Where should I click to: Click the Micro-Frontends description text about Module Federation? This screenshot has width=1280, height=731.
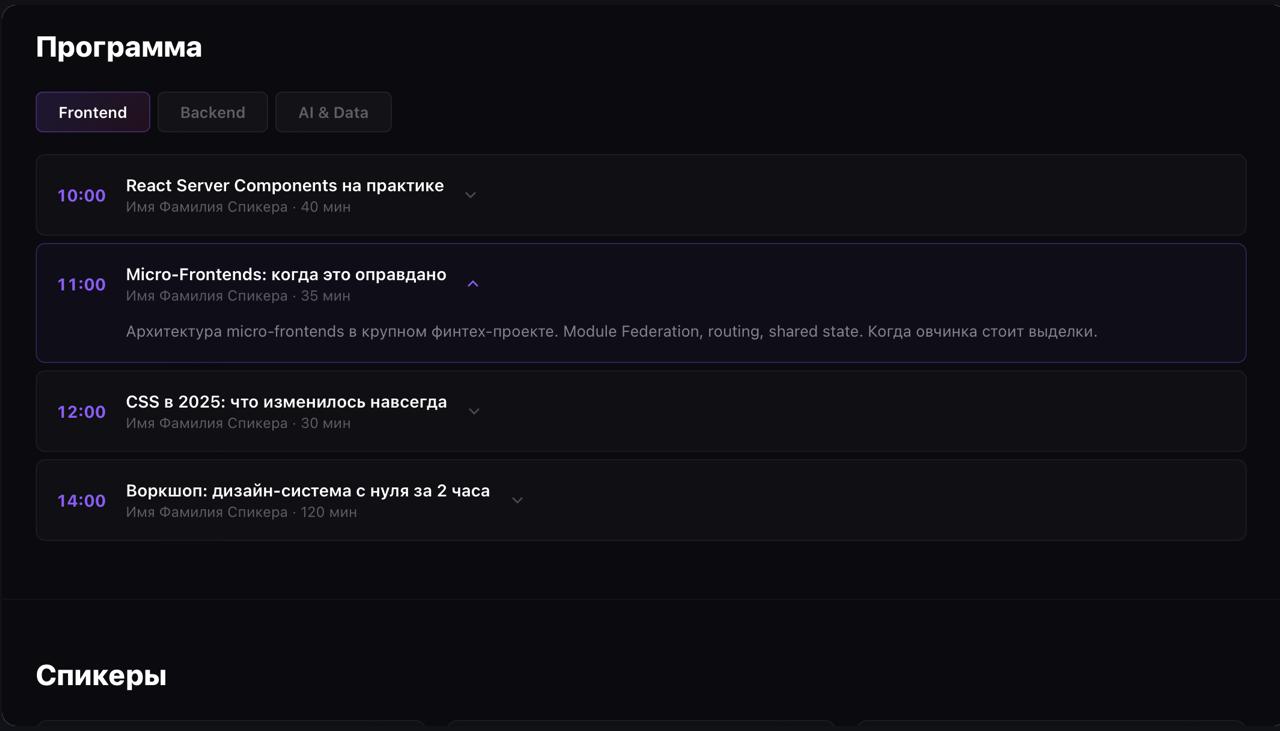pos(611,331)
